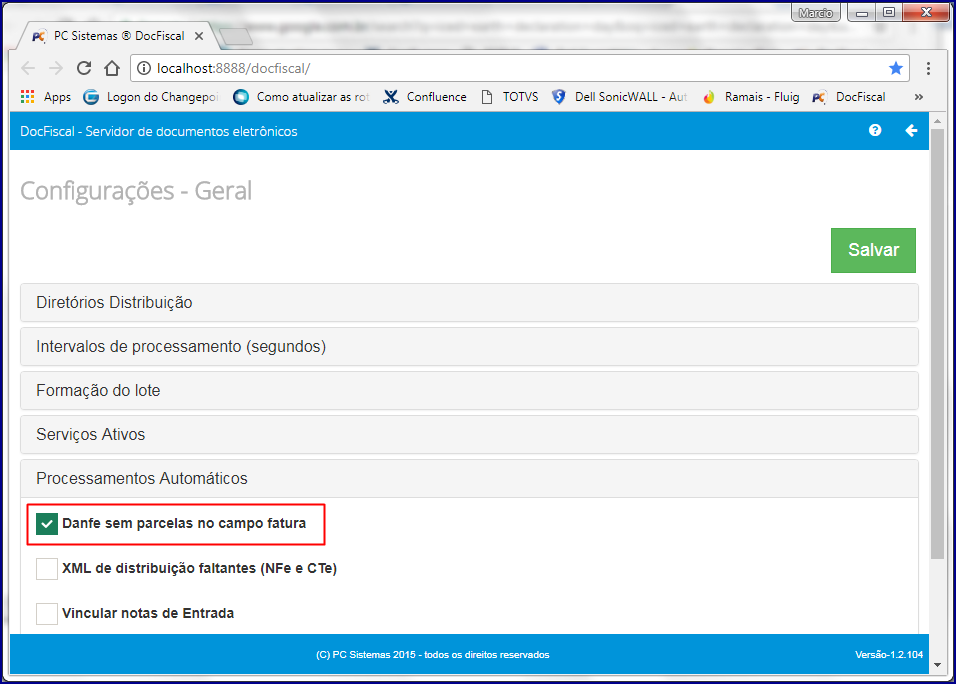956x684 pixels.
Task: Click the browser back arrow
Action: click(28, 68)
